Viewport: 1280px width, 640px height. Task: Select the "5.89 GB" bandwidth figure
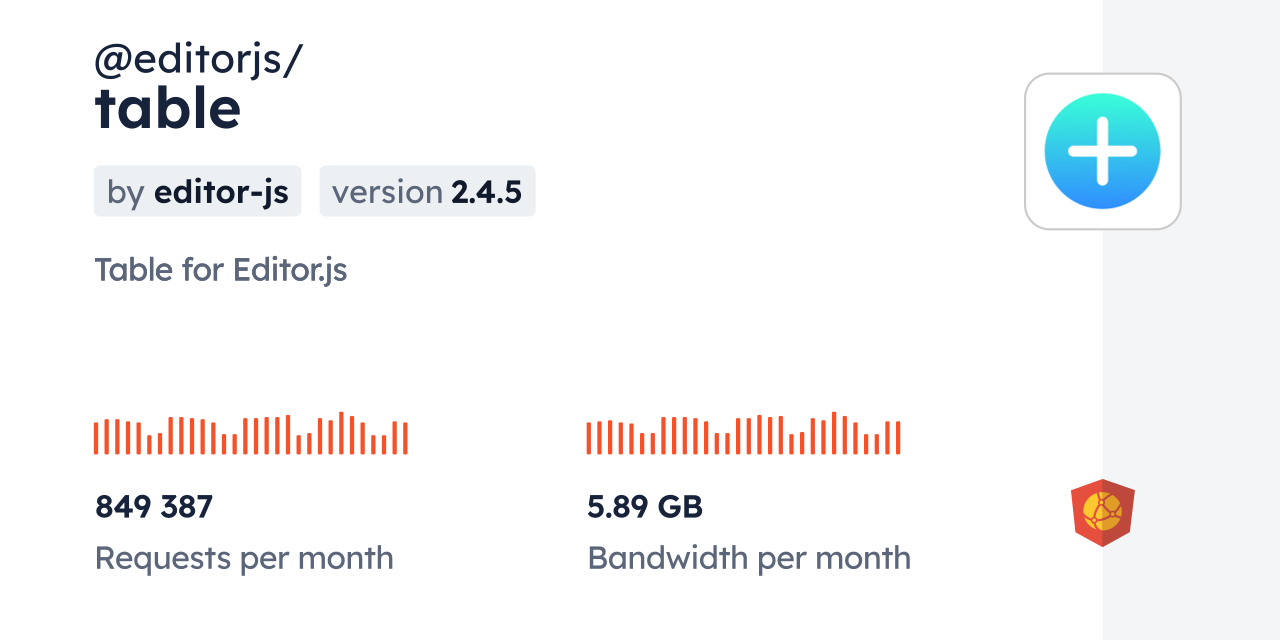point(645,507)
